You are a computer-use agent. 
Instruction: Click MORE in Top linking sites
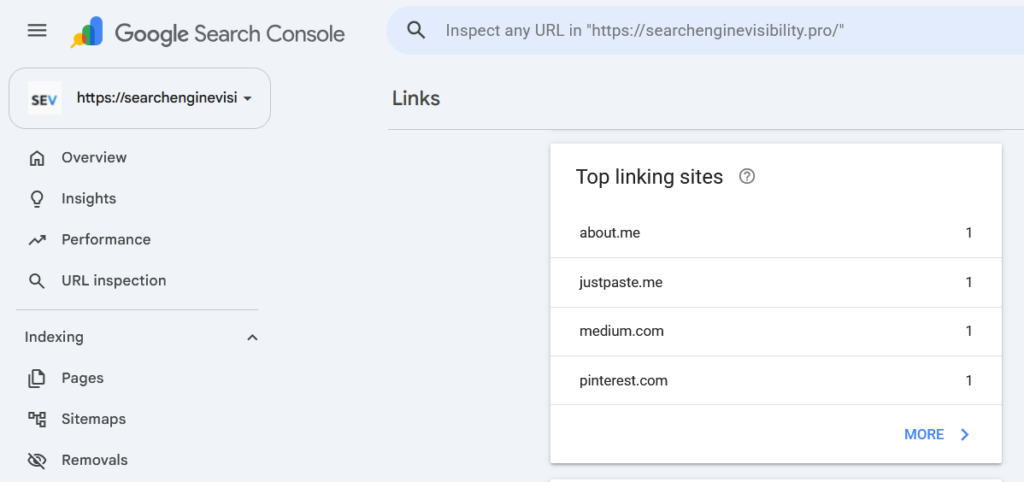923,434
